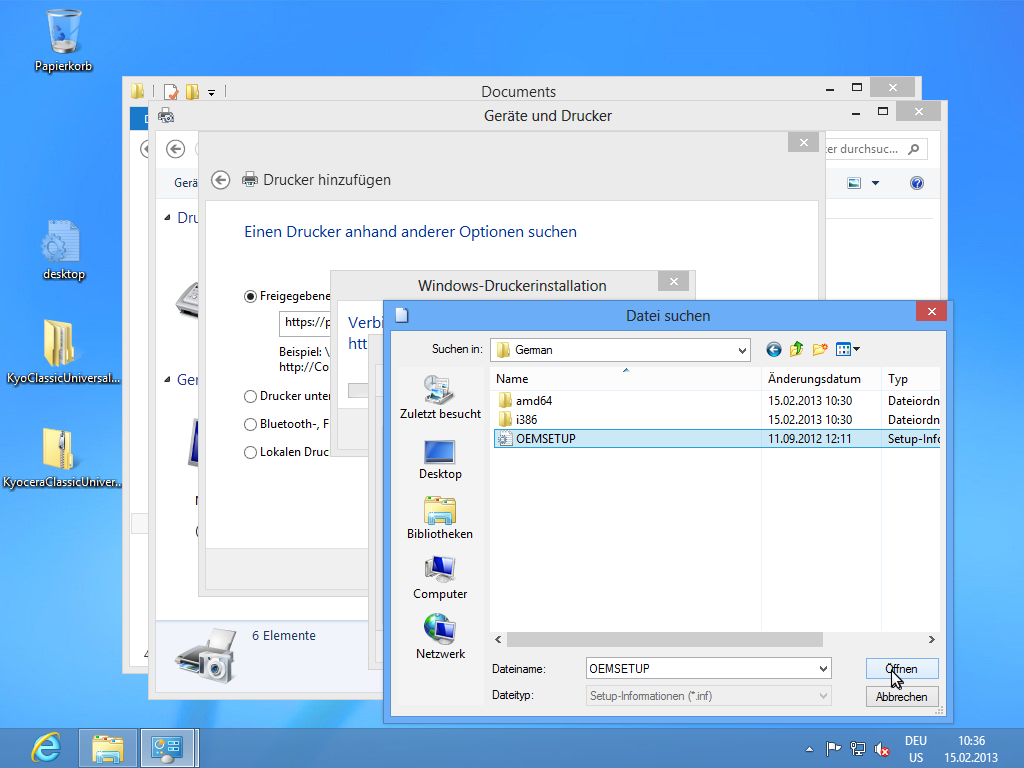Click the right scroll arrow in file list
The image size is (1024, 768).
click(x=932, y=639)
